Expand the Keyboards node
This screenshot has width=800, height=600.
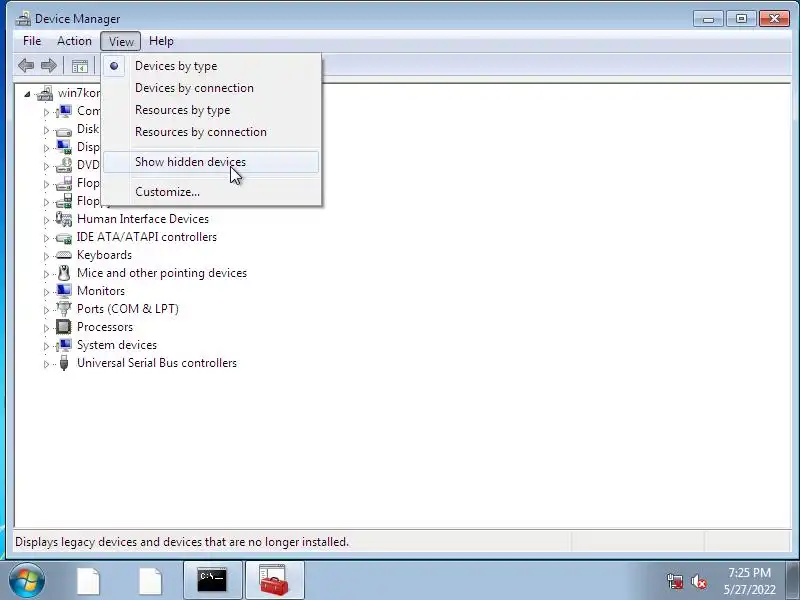click(x=46, y=256)
